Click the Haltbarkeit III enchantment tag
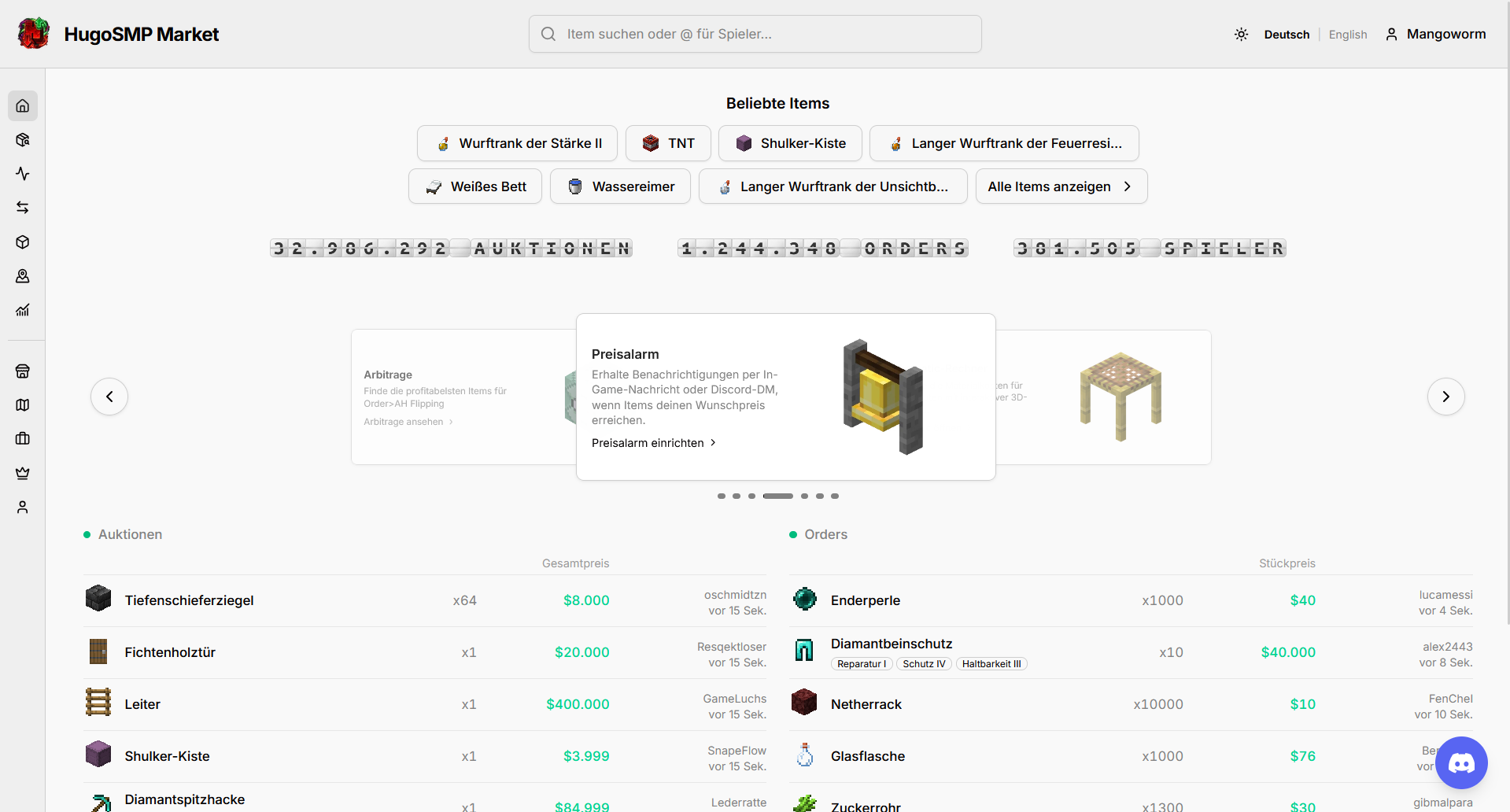Screen dimensions: 1510x812 click(991, 664)
